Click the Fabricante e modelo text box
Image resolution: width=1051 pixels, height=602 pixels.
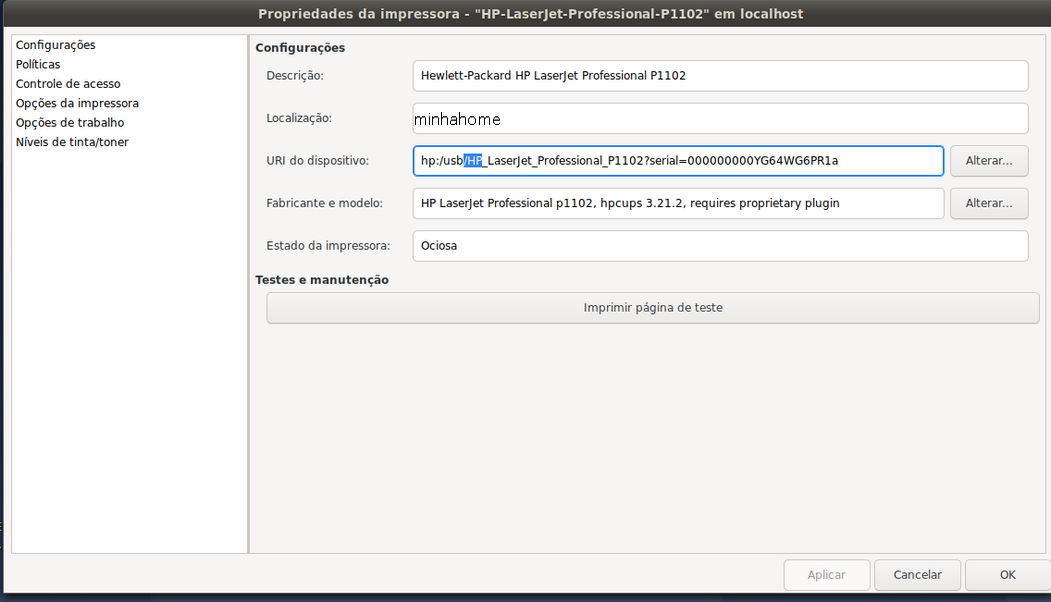tap(678, 203)
